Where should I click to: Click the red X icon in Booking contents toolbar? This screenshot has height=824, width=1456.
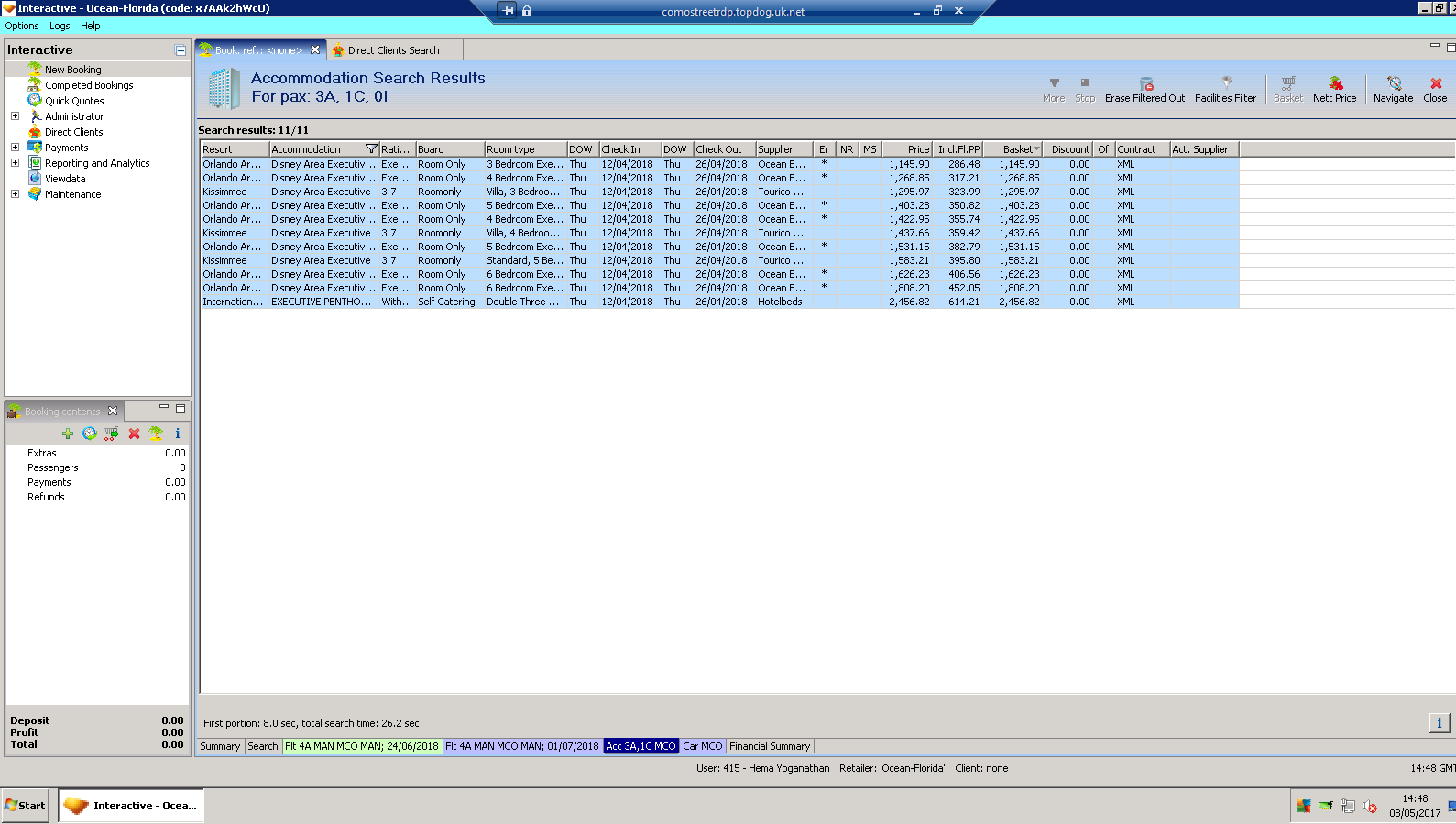click(134, 434)
